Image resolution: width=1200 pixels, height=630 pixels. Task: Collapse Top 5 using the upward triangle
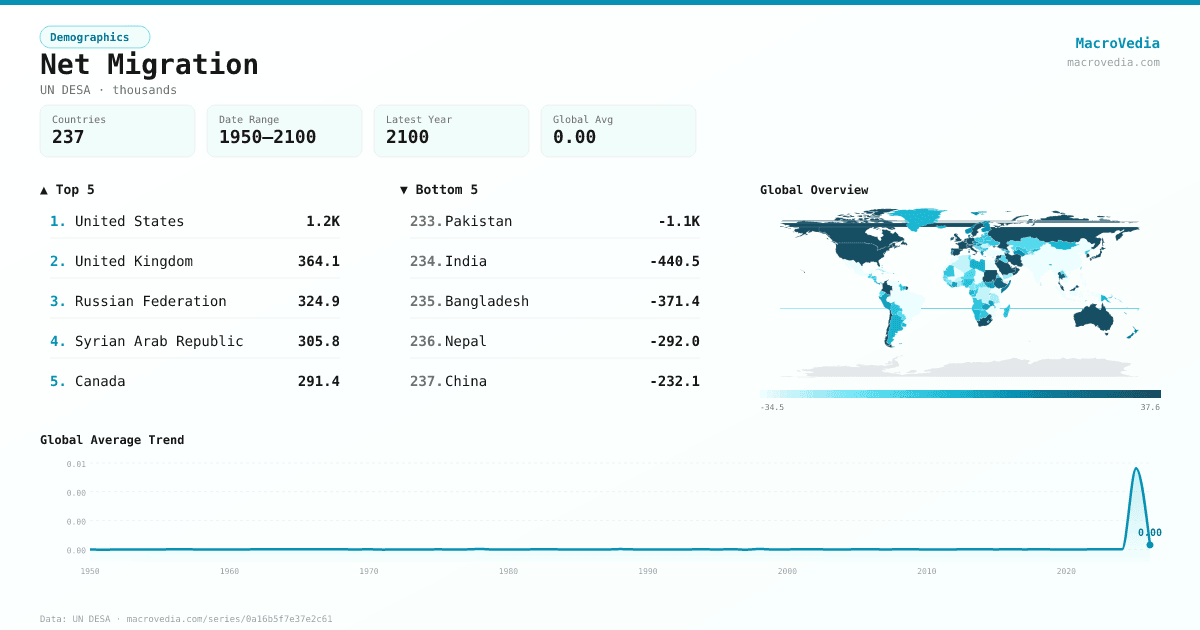tap(42, 189)
